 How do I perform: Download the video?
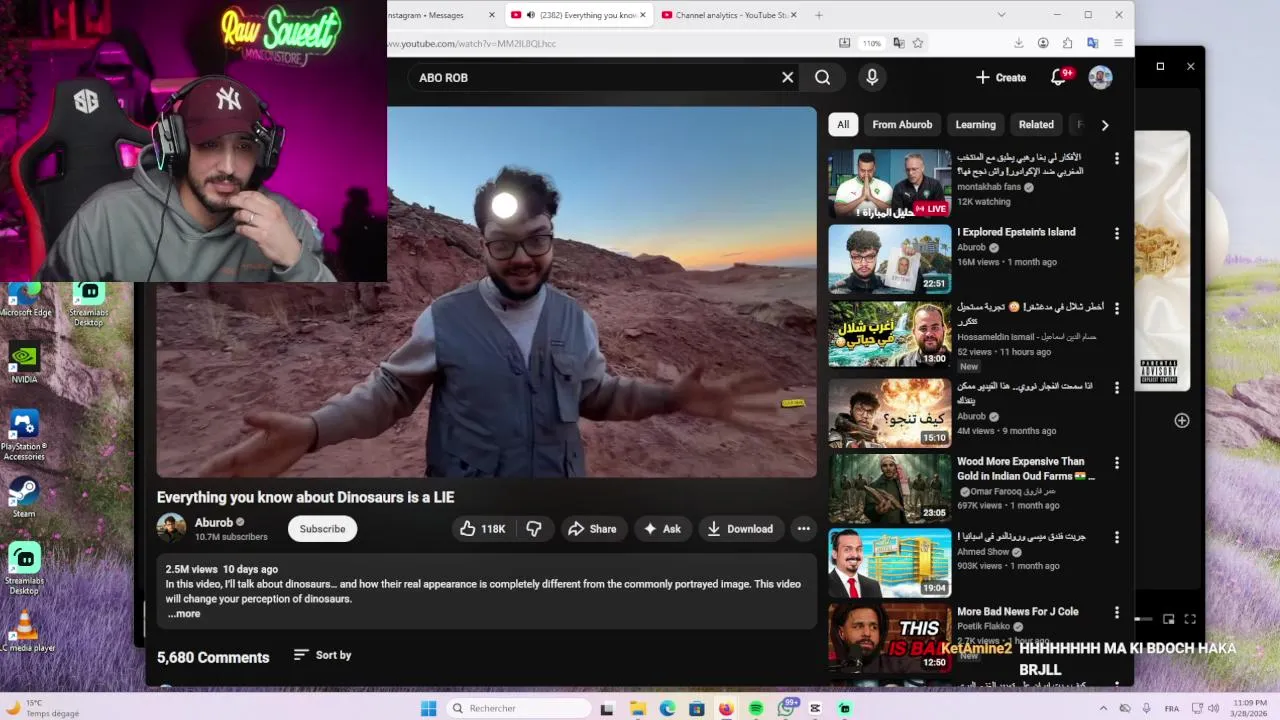[x=740, y=529]
